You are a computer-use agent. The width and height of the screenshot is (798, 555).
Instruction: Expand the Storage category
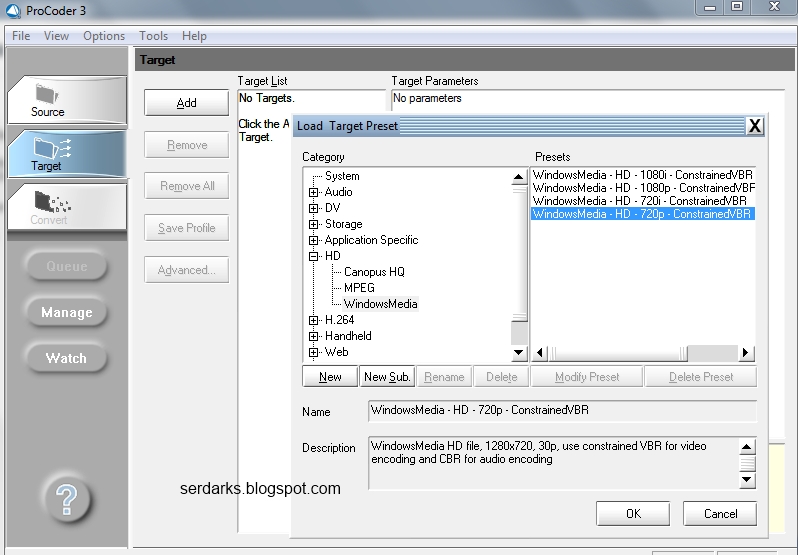click(x=314, y=224)
